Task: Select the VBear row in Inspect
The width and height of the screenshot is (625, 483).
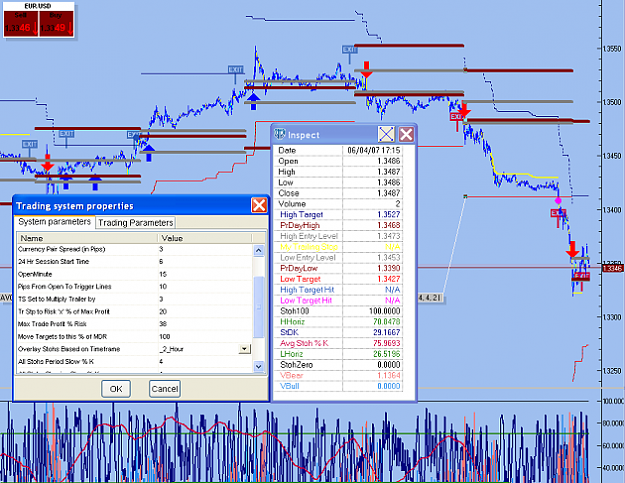Action: (x=339, y=375)
